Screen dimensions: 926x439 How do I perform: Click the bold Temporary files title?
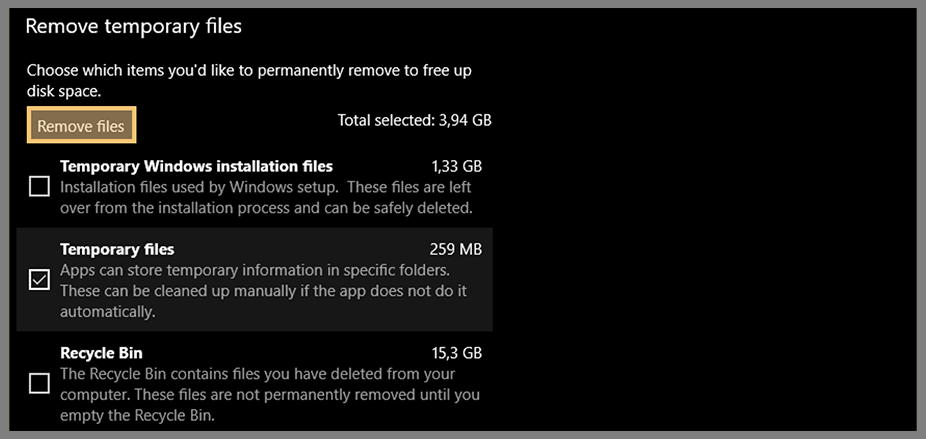click(117, 249)
